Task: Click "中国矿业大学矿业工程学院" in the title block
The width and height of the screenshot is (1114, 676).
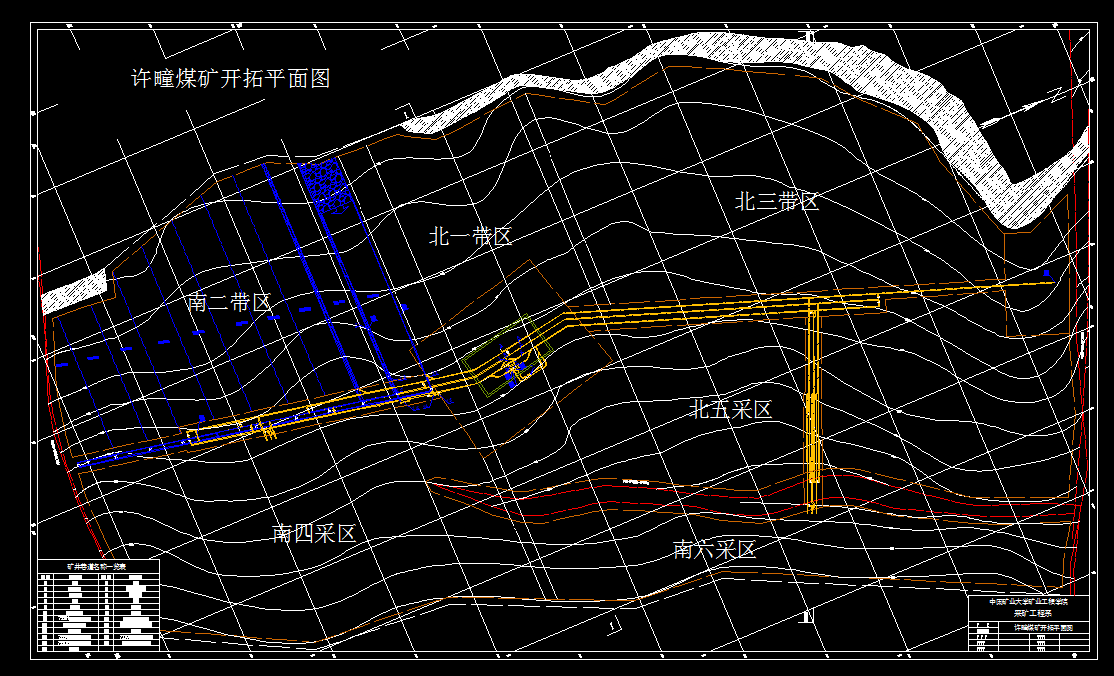Action: 1028,601
